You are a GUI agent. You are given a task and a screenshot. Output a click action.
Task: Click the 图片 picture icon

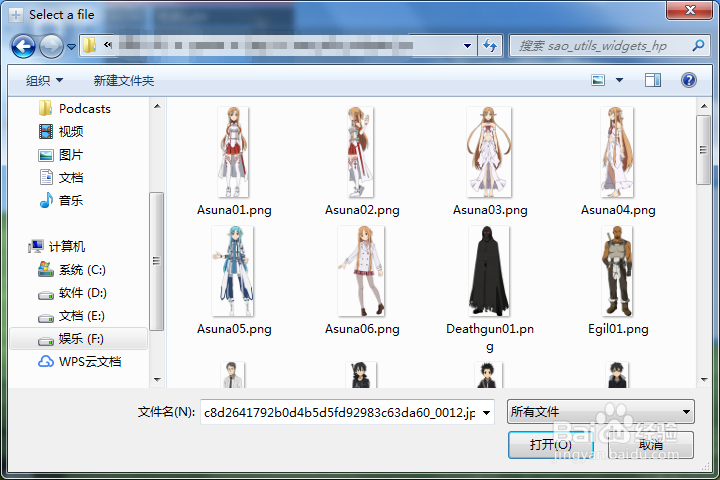click(46, 155)
